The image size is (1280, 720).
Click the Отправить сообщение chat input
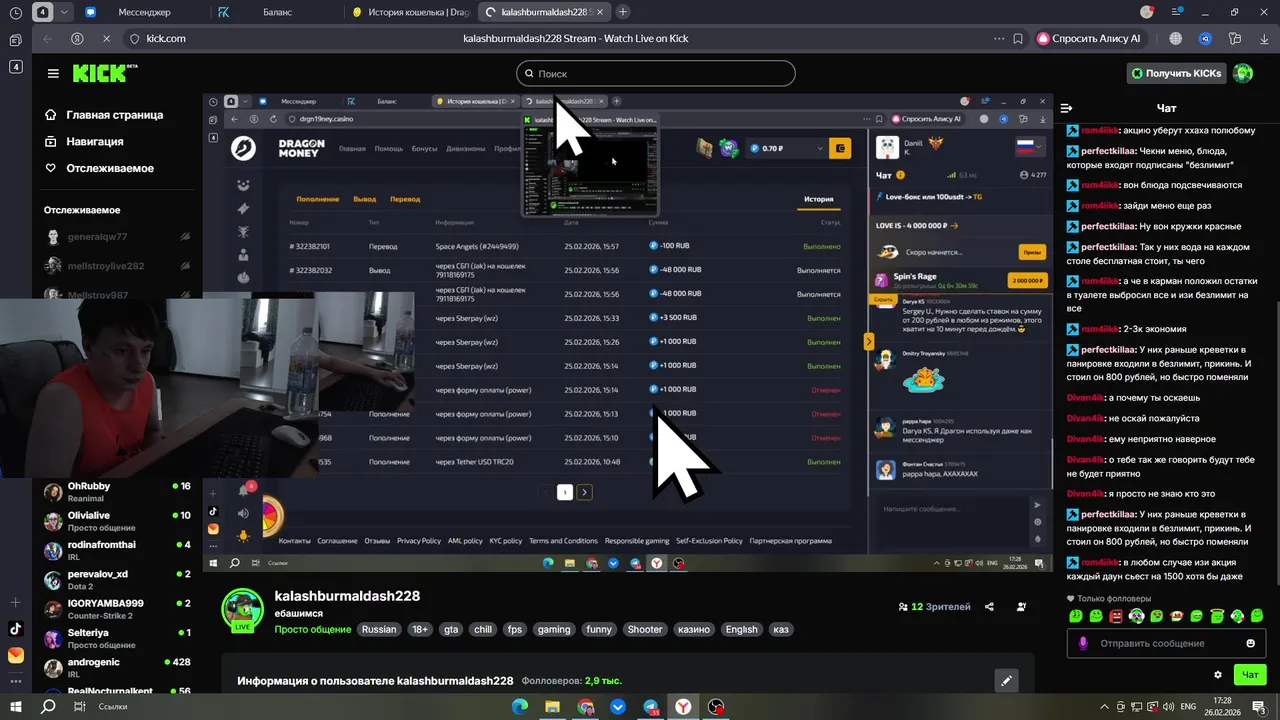click(1166, 643)
